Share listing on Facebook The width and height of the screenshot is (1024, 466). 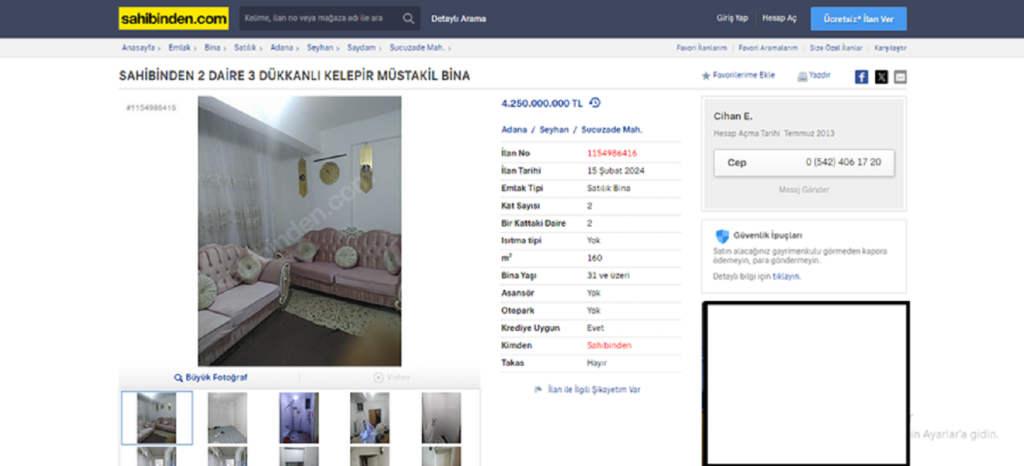pyautogui.click(x=861, y=77)
